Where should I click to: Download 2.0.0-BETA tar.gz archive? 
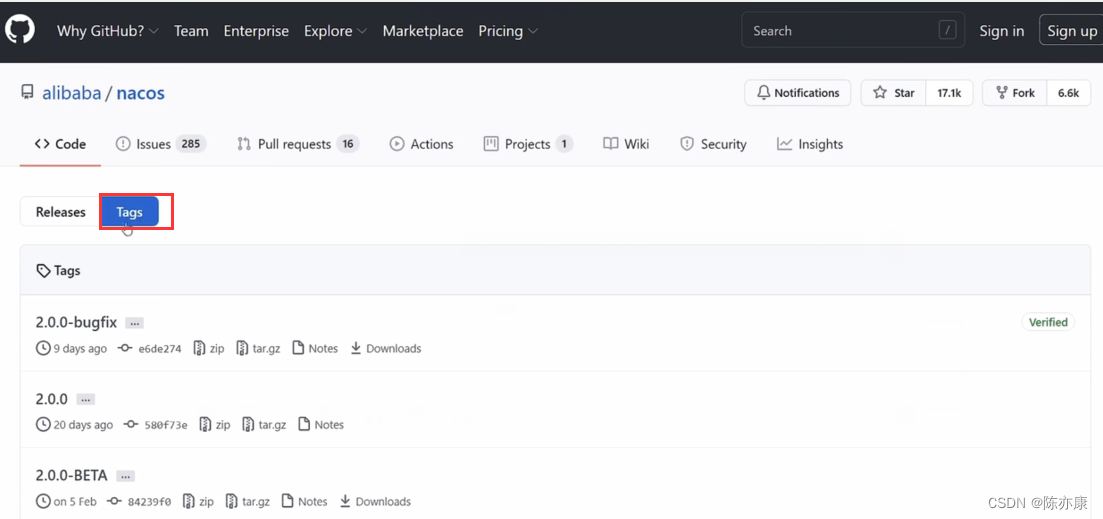pos(247,501)
